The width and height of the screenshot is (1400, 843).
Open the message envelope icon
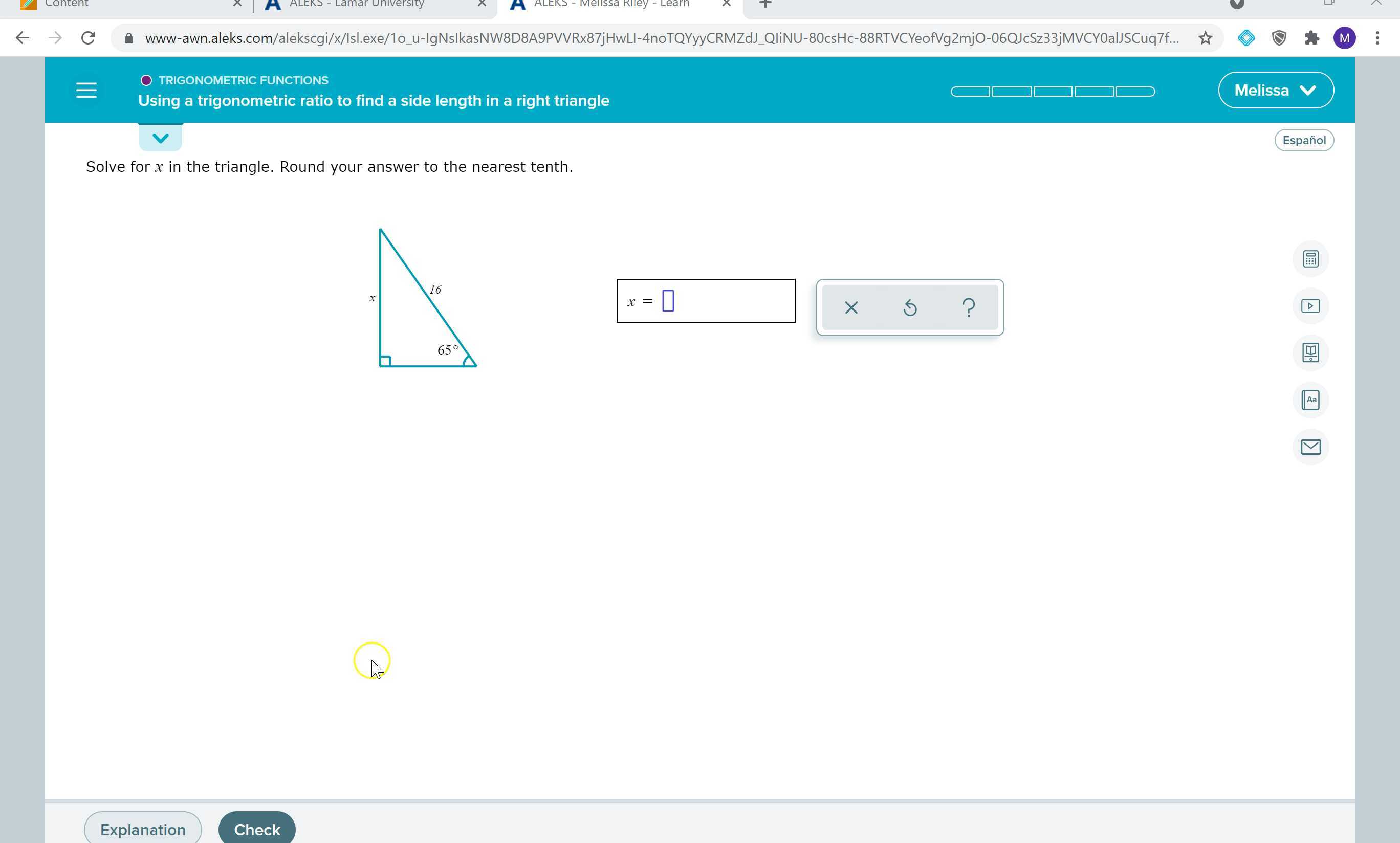(1311, 447)
